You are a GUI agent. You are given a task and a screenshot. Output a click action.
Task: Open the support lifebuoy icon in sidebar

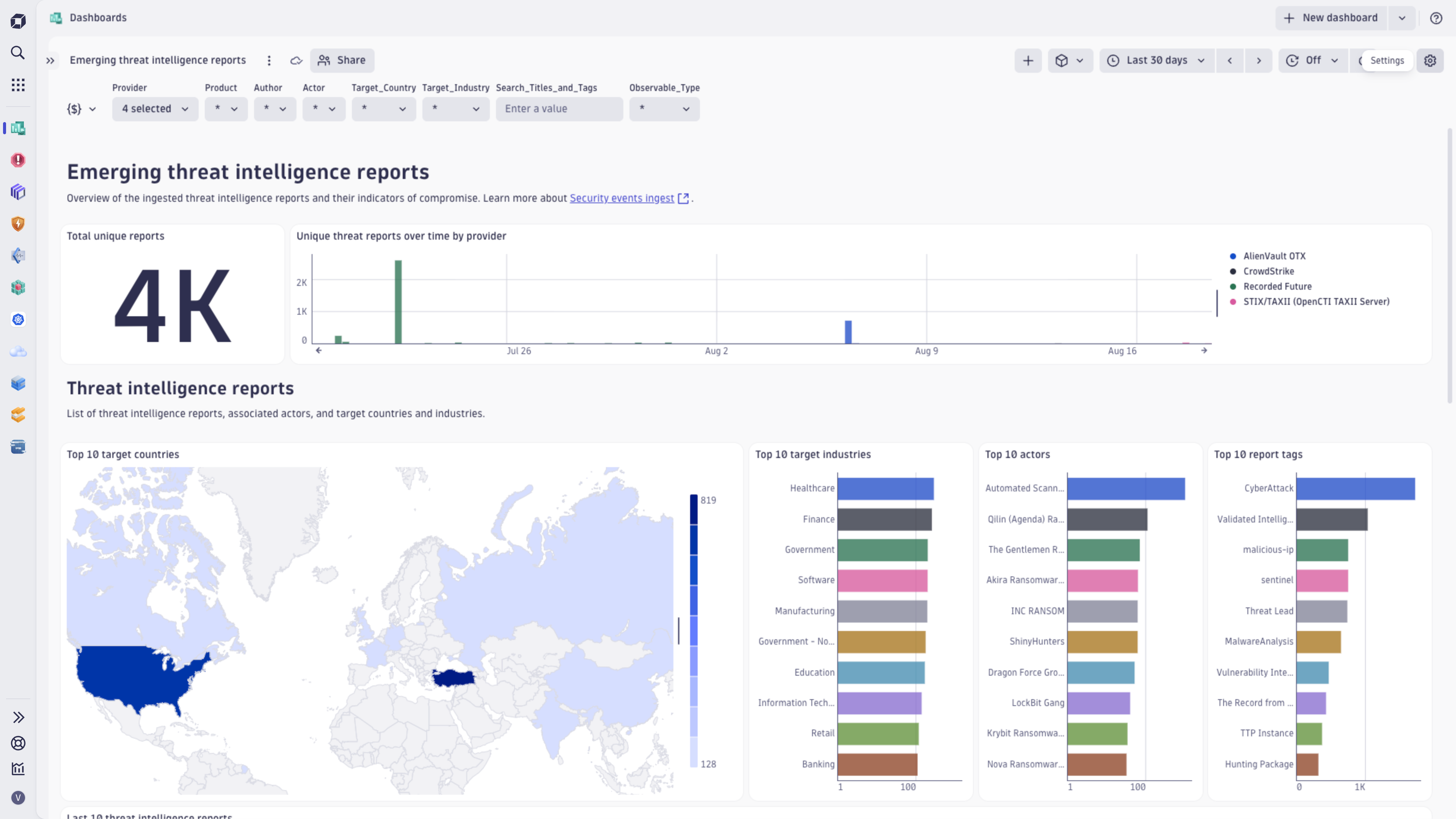18,743
